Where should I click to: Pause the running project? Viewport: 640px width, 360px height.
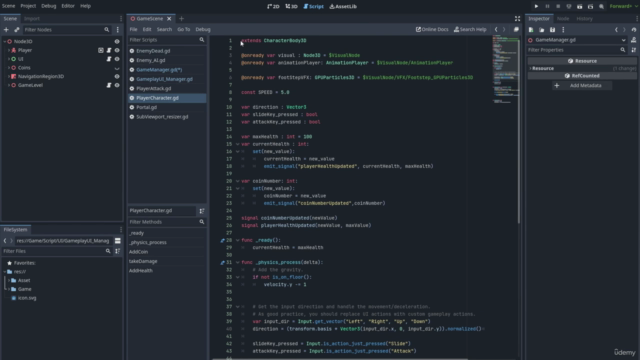click(x=547, y=6)
